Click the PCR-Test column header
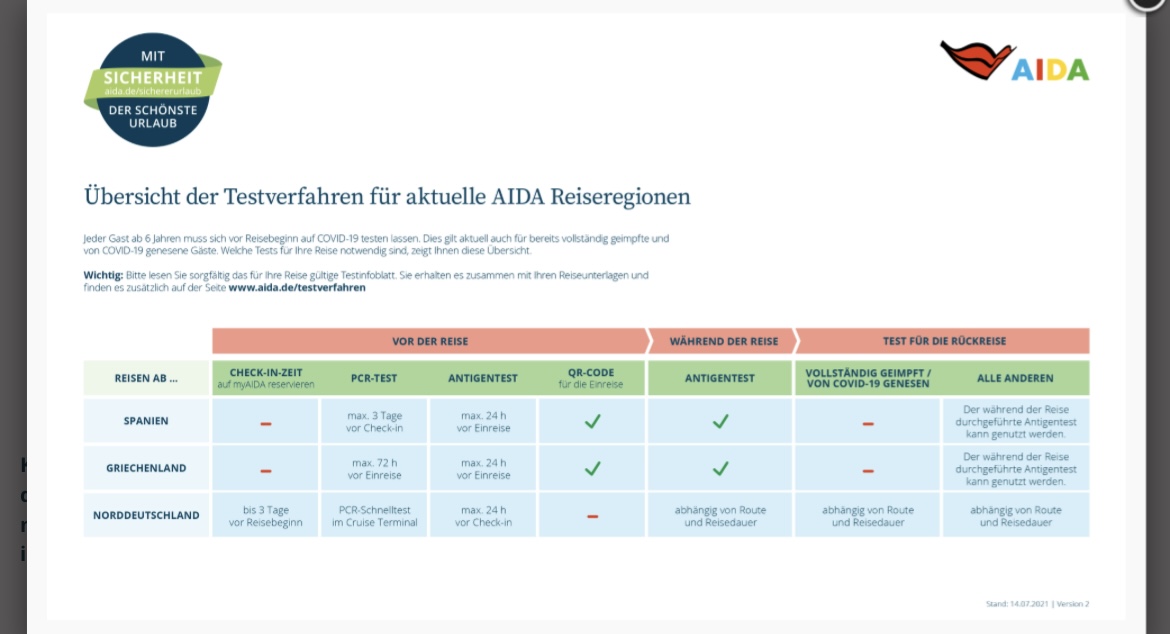 374,378
